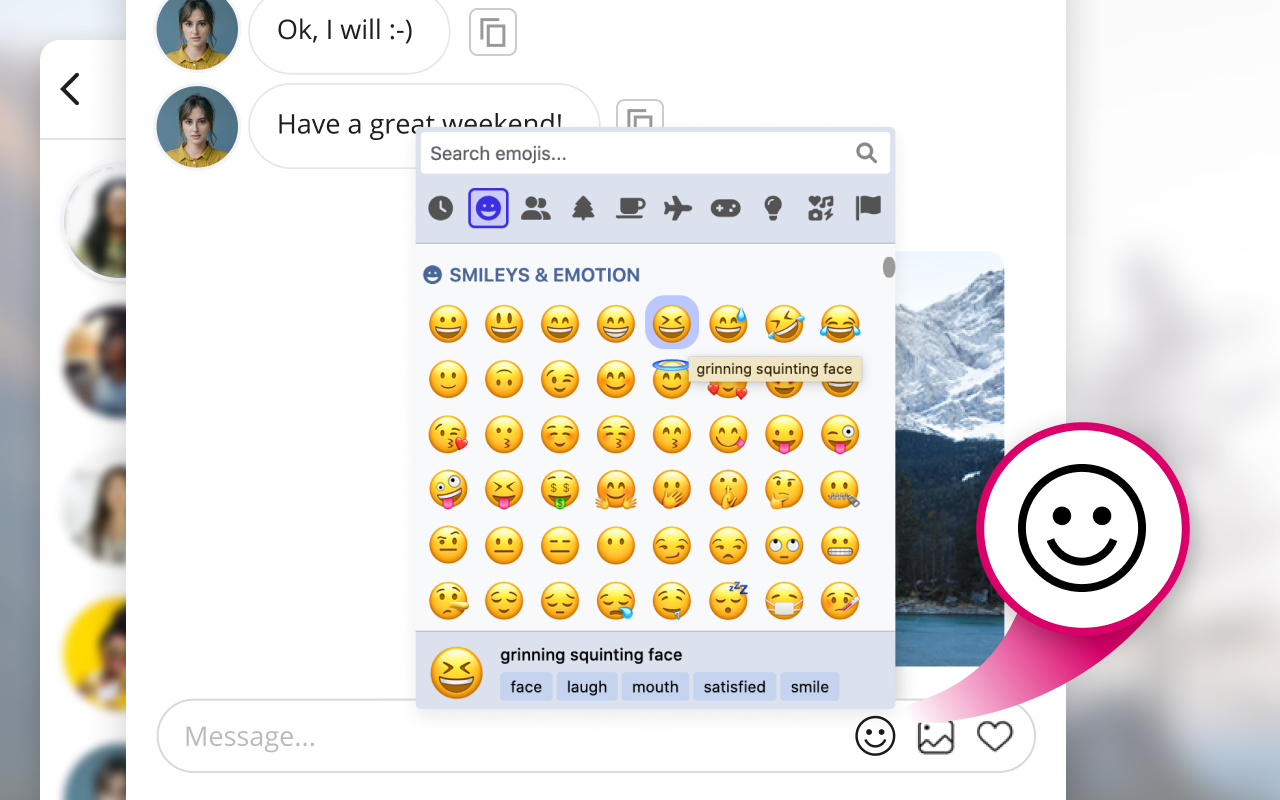Click the "mouth" keyword tag
This screenshot has width=1280, height=800.
(x=655, y=687)
